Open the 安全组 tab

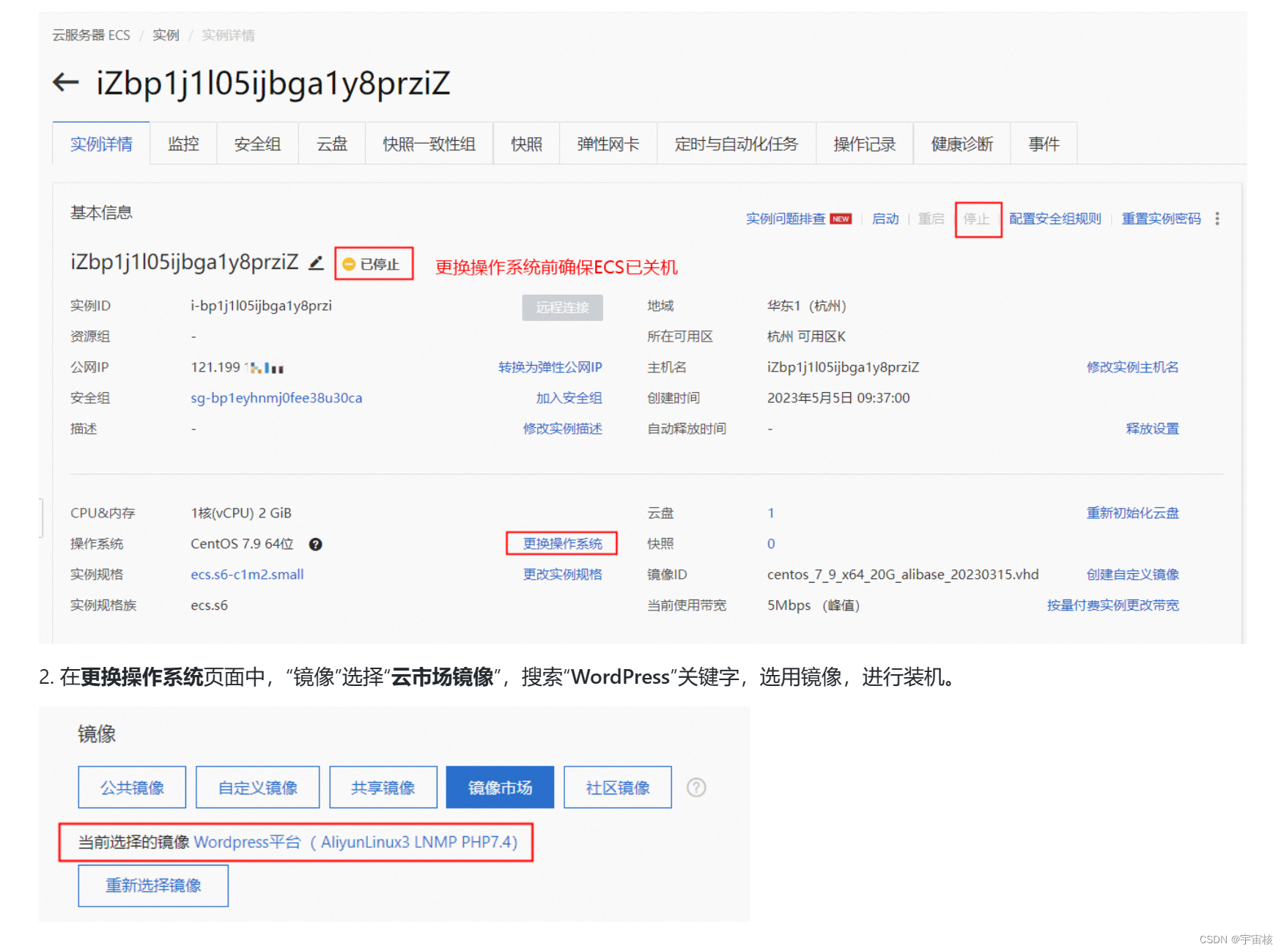257,144
